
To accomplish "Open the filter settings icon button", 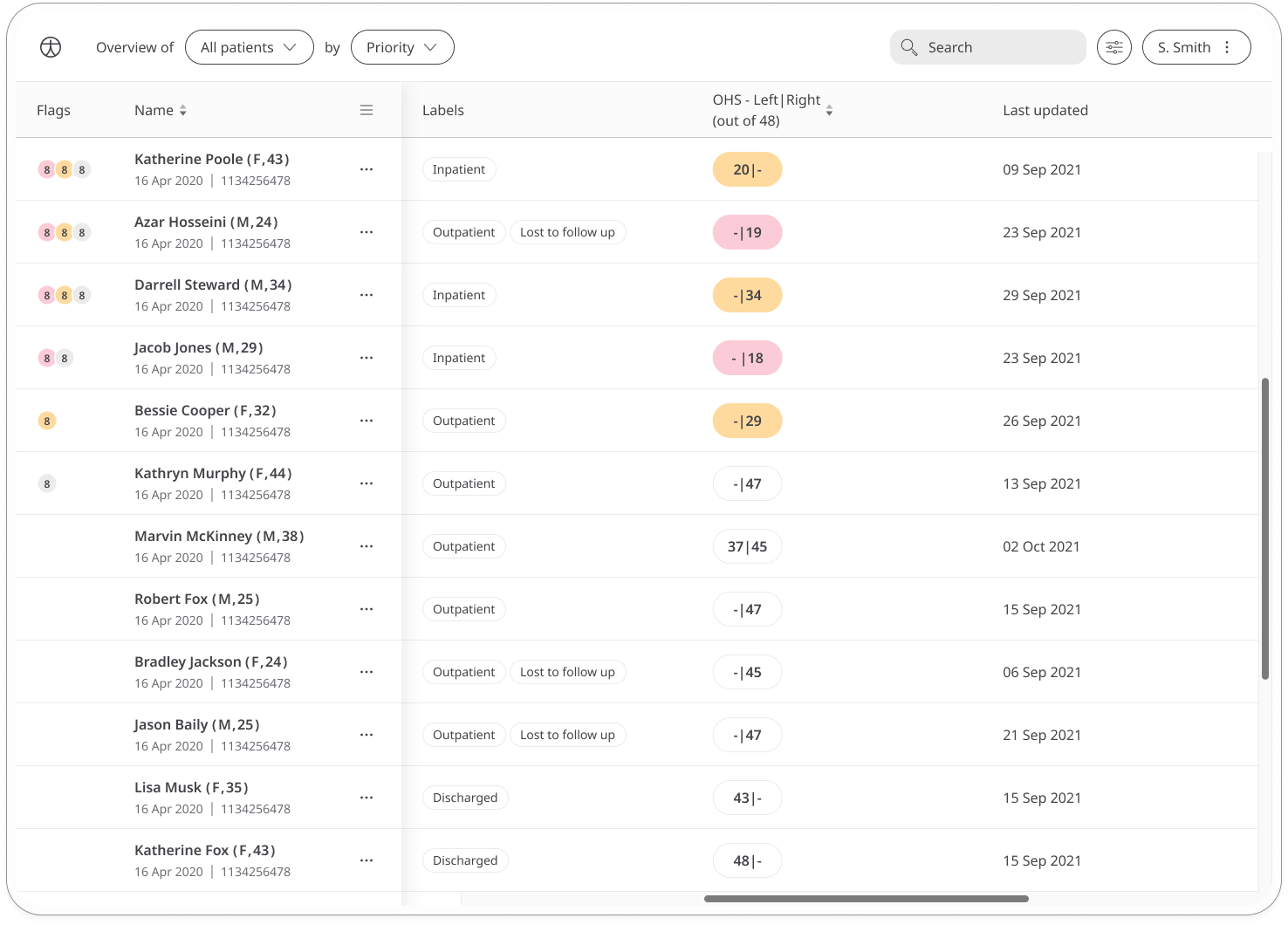I will [1114, 47].
